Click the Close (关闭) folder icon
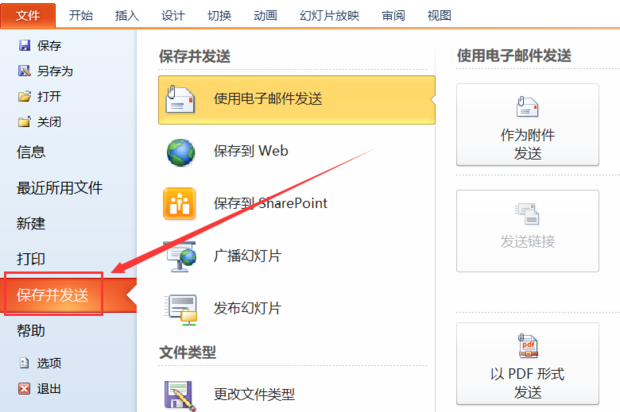Image resolution: width=620 pixels, height=412 pixels. (25, 121)
